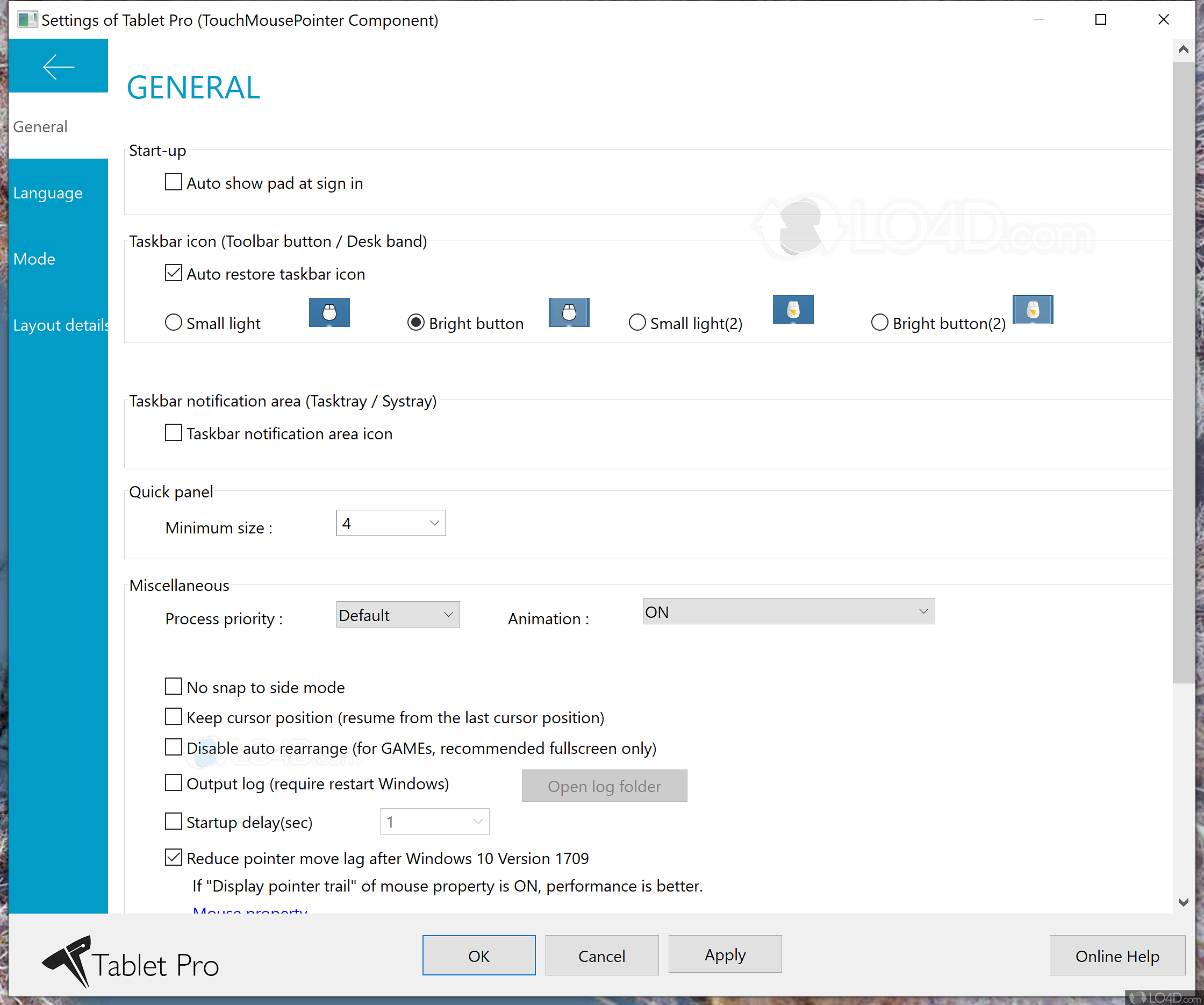Click the Small light(2) icon preview
The width and height of the screenshot is (1204, 1005).
[x=793, y=310]
